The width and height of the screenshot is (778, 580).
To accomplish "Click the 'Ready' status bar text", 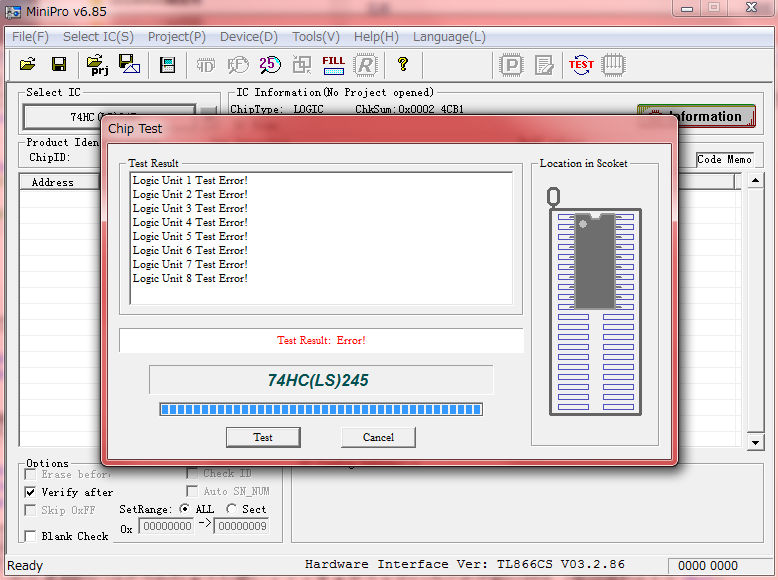I will (x=25, y=566).
